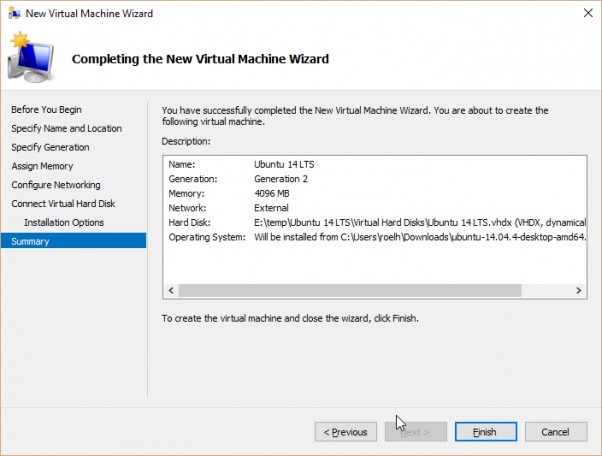This screenshot has width=602, height=456.
Task: Open the Assign Memory step
Action: click(x=42, y=166)
